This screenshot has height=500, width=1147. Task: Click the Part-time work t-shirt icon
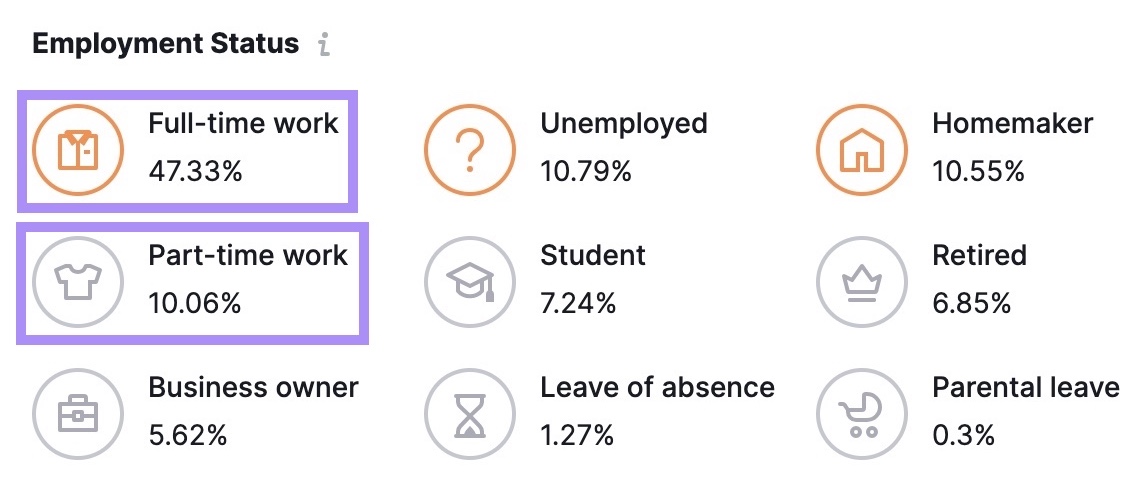[x=77, y=282]
